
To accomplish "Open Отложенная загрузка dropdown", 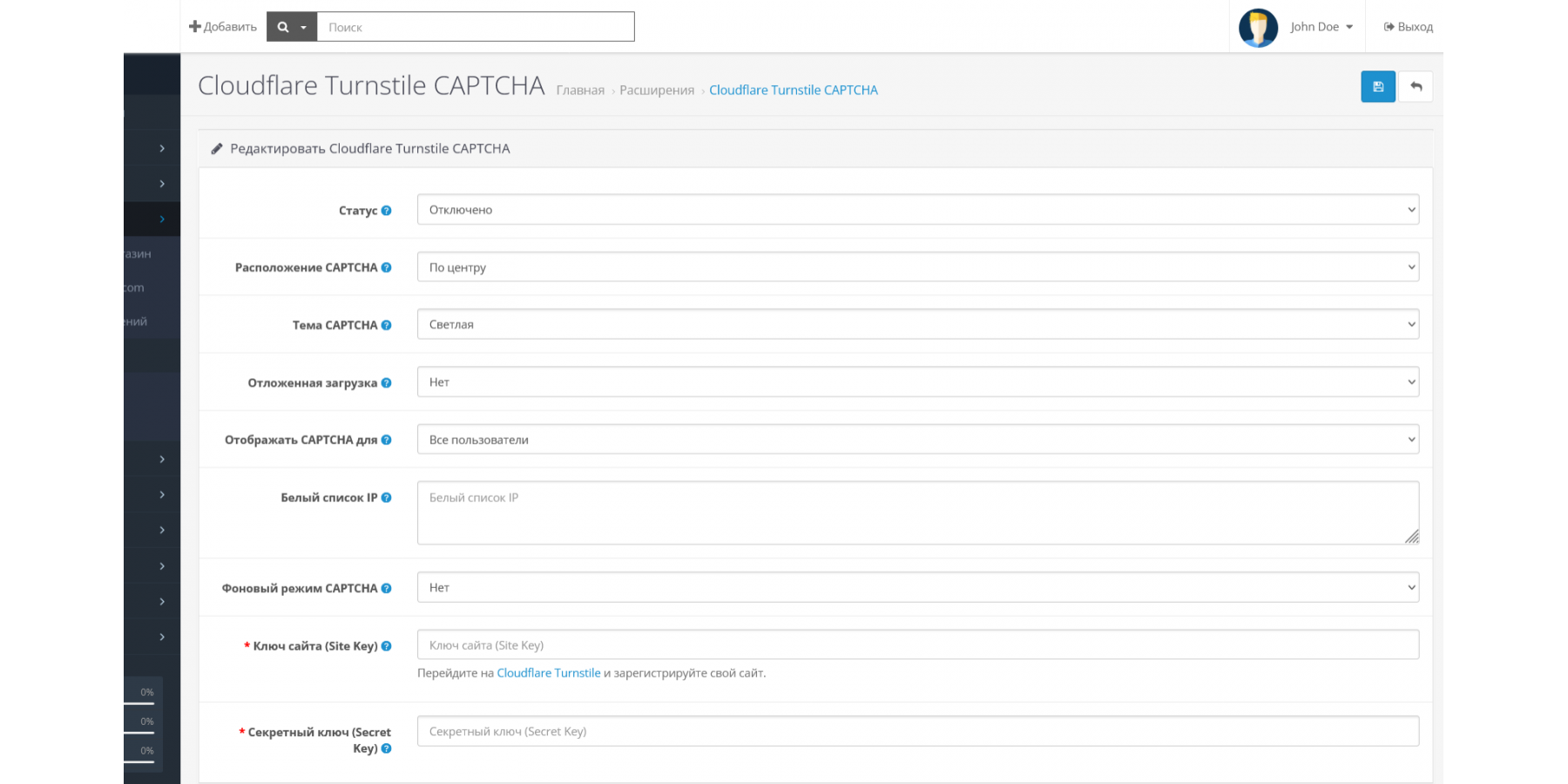I will point(918,382).
